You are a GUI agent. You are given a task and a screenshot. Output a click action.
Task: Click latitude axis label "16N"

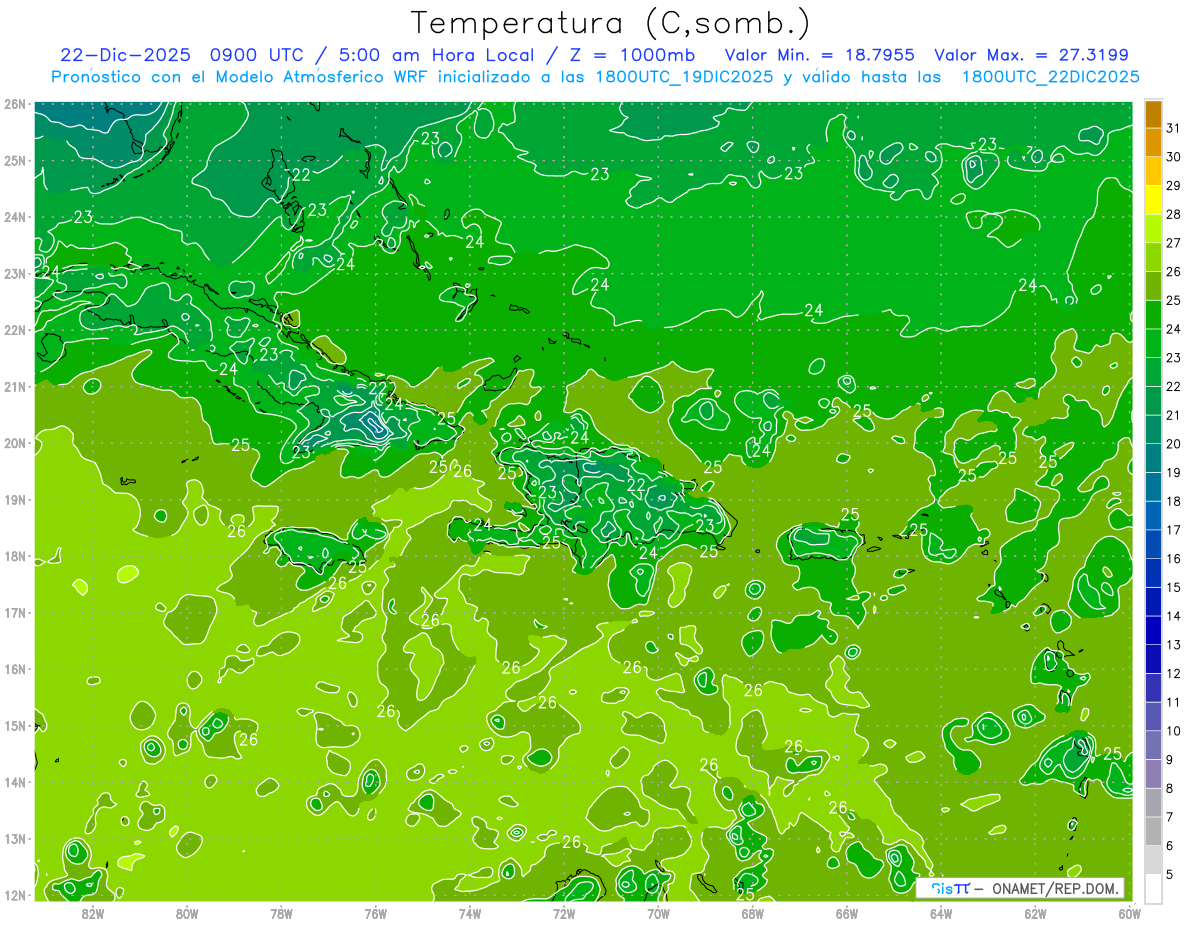coord(14,669)
